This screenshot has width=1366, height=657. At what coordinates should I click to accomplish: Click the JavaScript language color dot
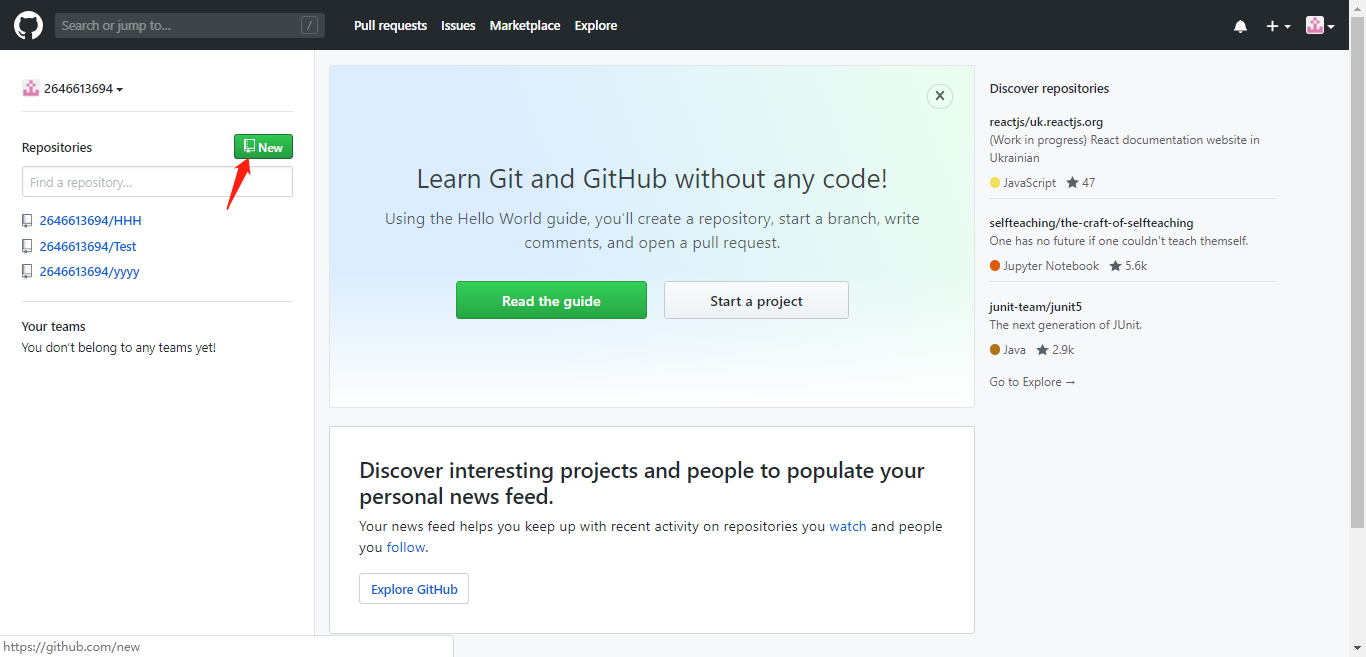(995, 183)
